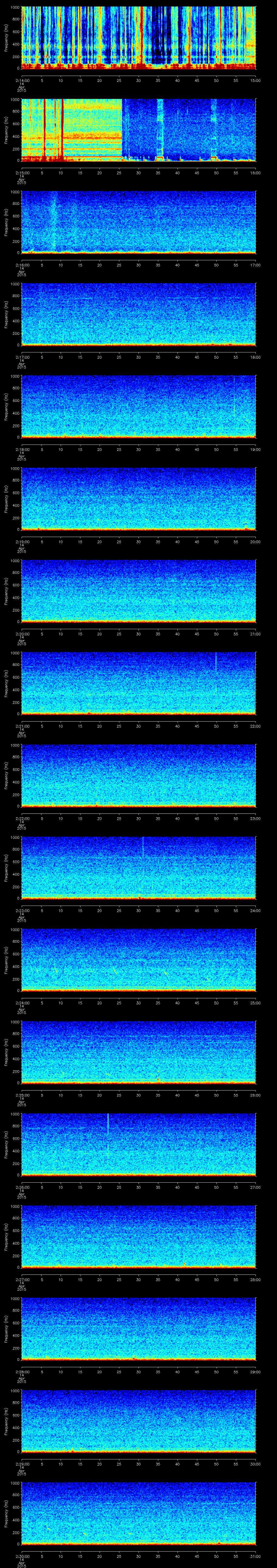Click the 24:00 end time label
277x1568 pixels.
(255, 910)
